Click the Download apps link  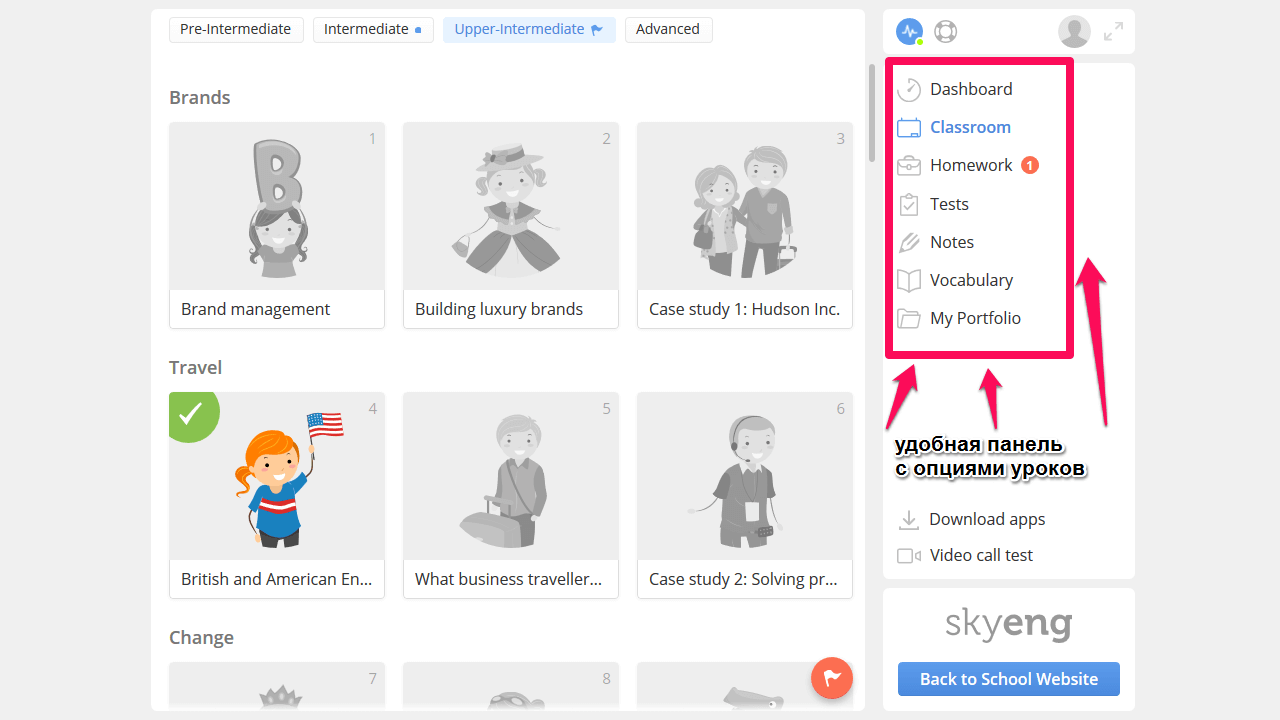point(987,519)
